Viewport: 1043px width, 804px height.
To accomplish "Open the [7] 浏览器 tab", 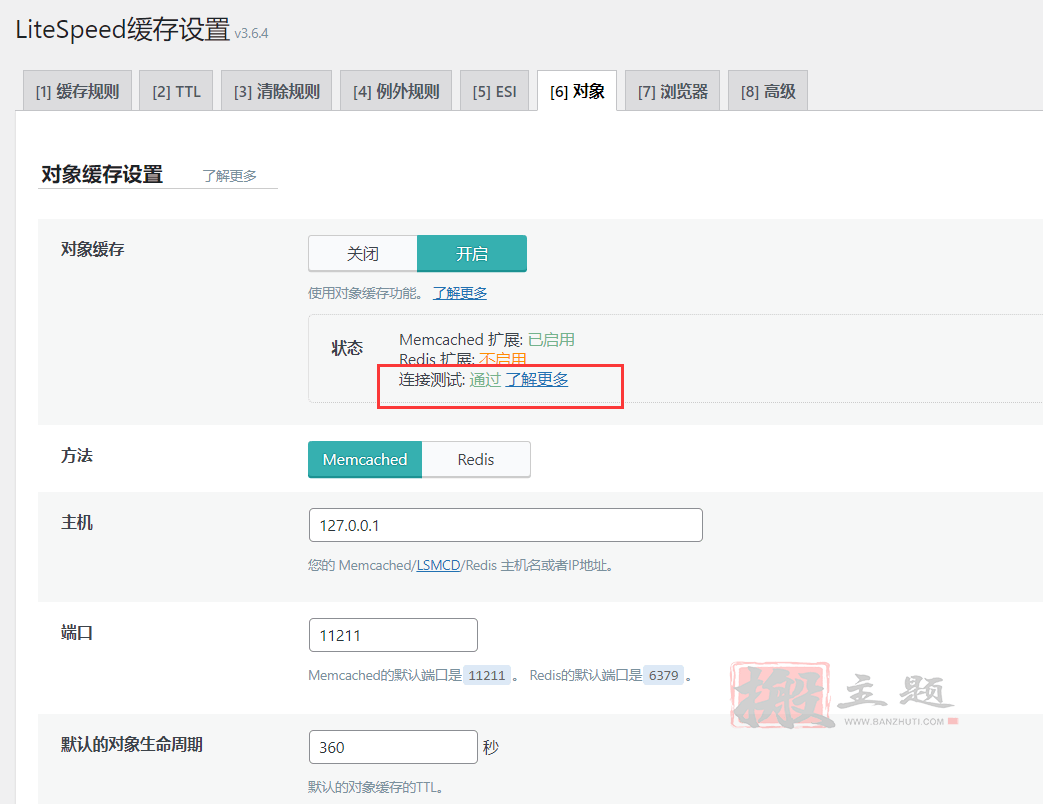I will pyautogui.click(x=672, y=91).
